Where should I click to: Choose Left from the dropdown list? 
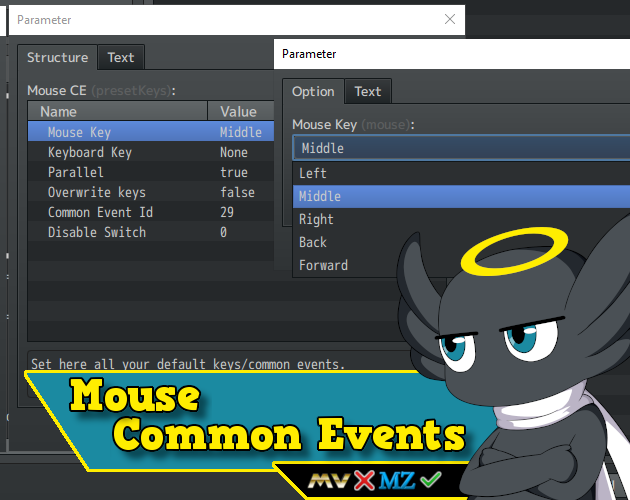461,173
